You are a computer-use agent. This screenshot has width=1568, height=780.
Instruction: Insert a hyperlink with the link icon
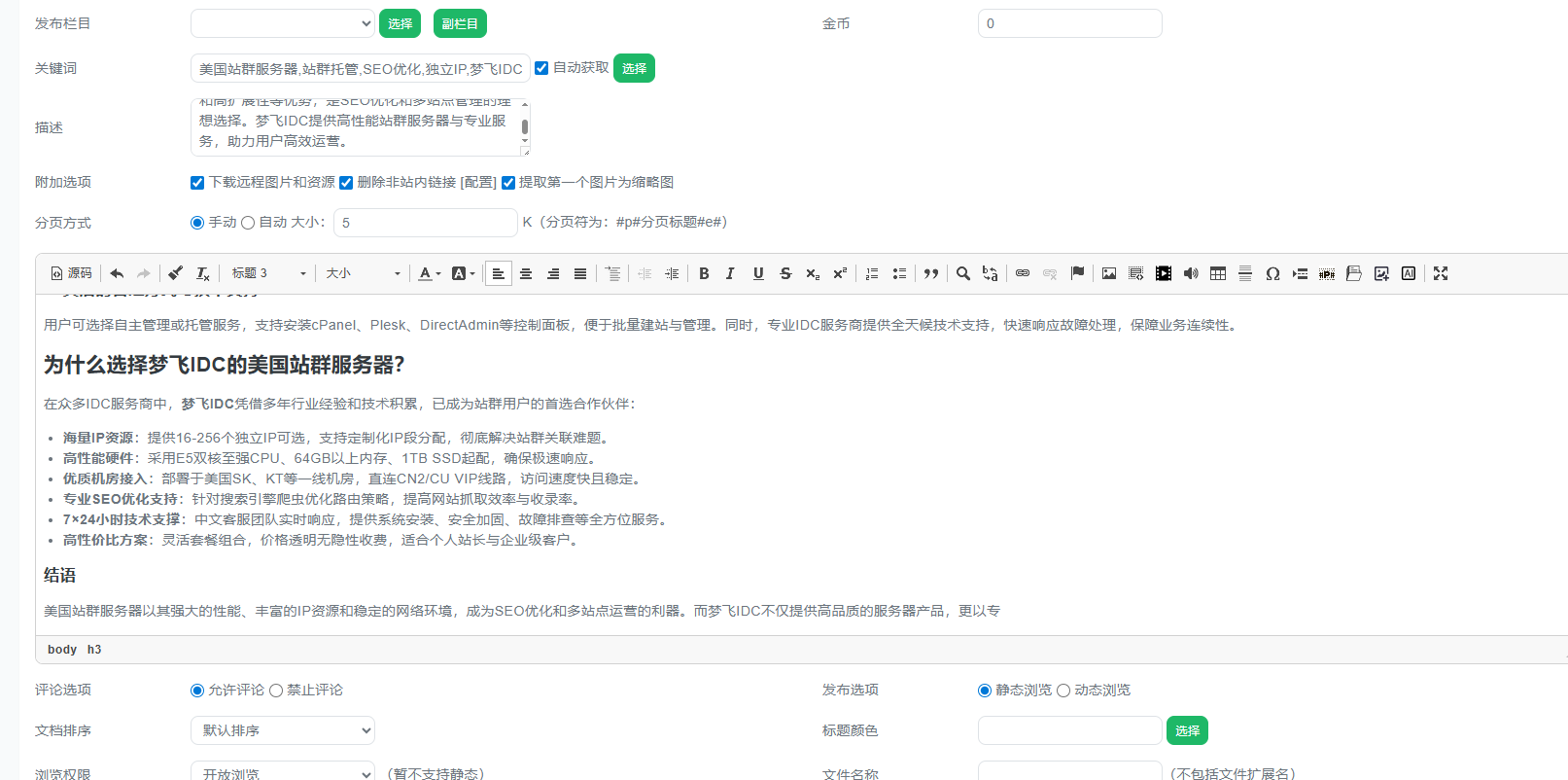point(1023,273)
